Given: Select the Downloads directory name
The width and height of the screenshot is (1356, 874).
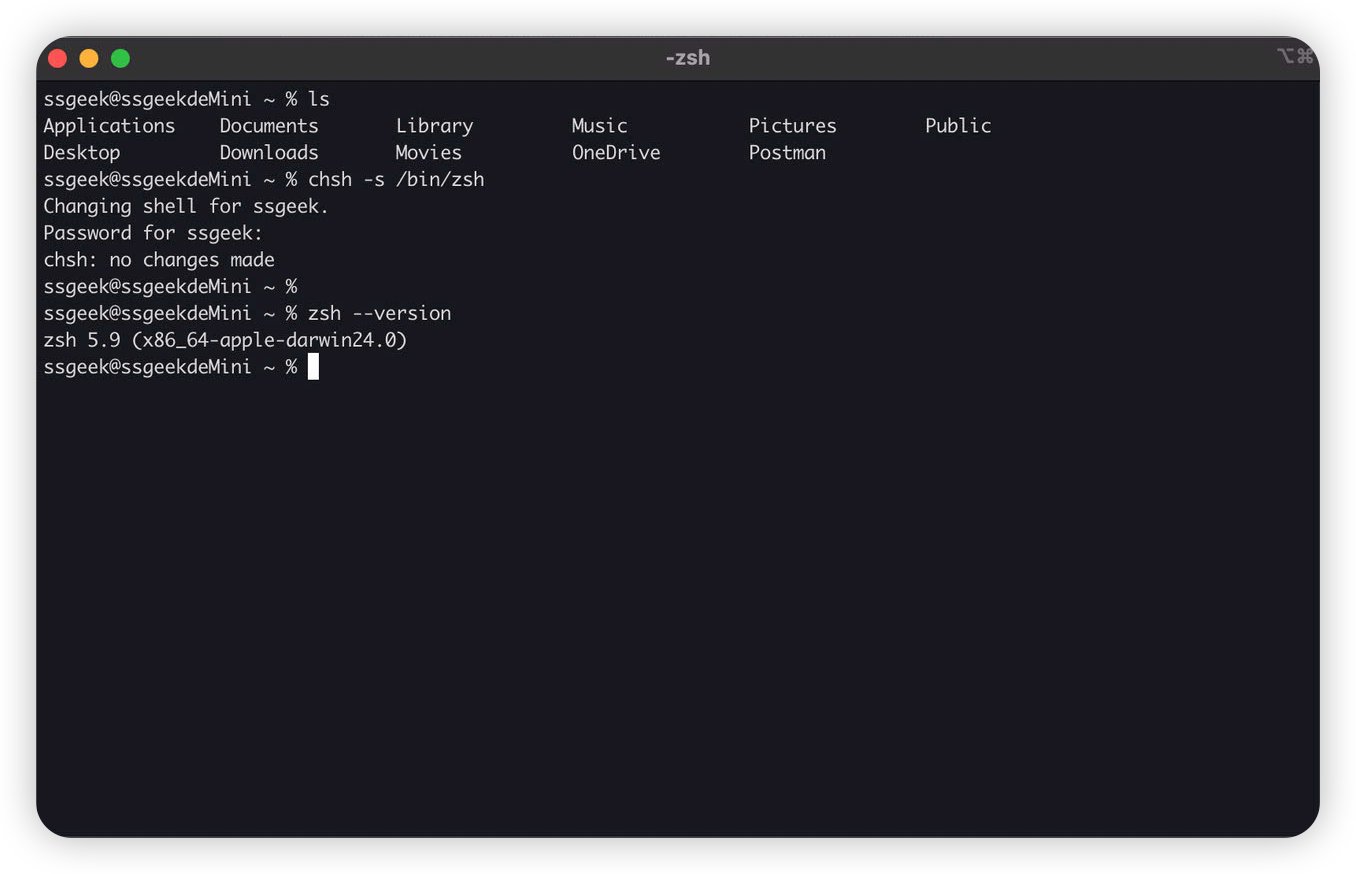Looking at the screenshot, I should [x=269, y=153].
